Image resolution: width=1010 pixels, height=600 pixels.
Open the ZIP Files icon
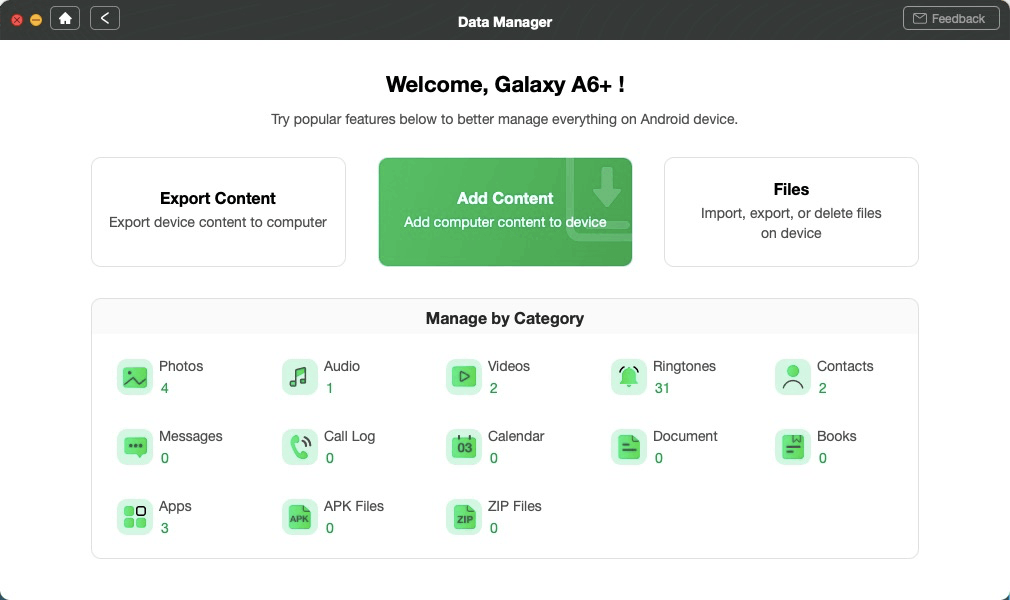(464, 517)
